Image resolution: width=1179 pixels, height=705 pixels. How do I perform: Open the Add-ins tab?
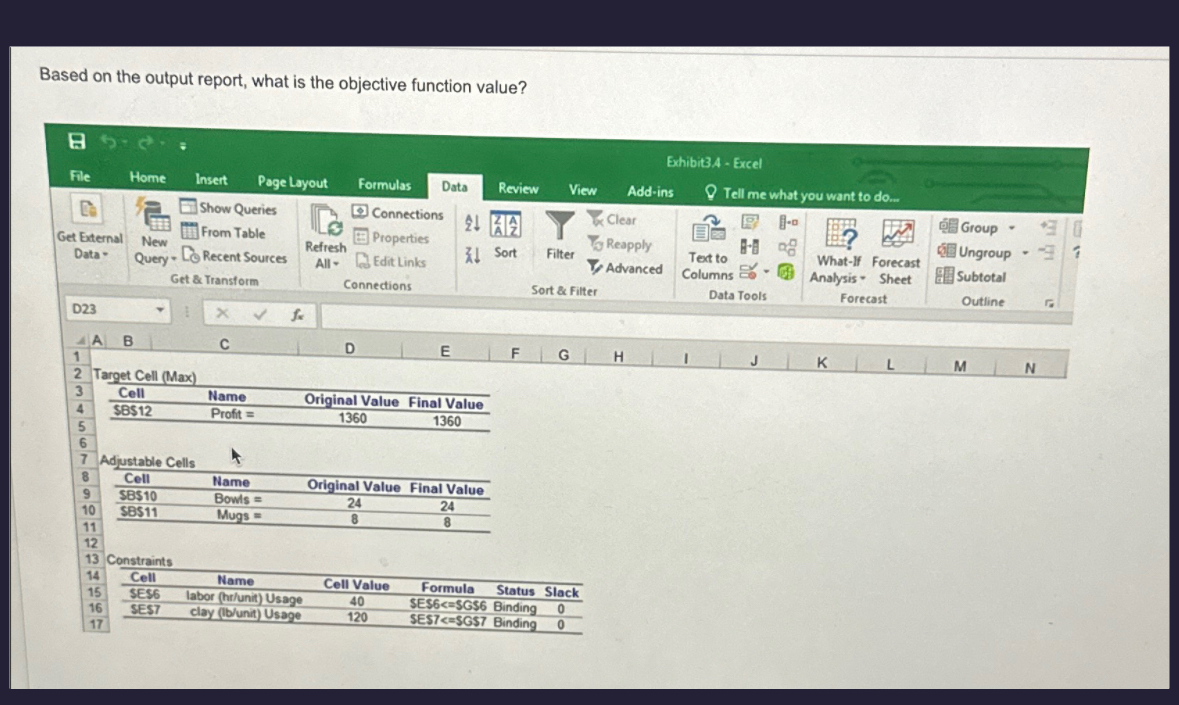[x=650, y=192]
